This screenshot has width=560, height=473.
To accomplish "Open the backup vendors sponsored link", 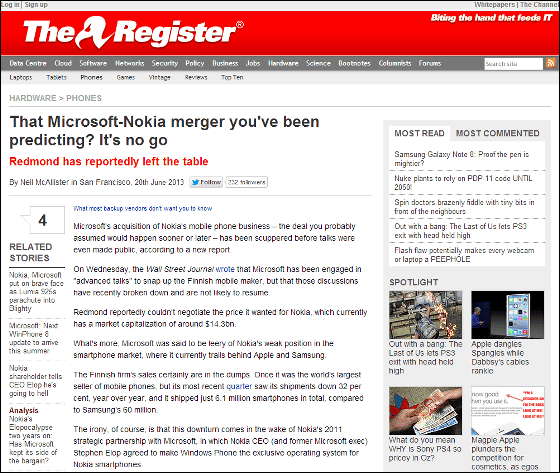I will (x=142, y=208).
